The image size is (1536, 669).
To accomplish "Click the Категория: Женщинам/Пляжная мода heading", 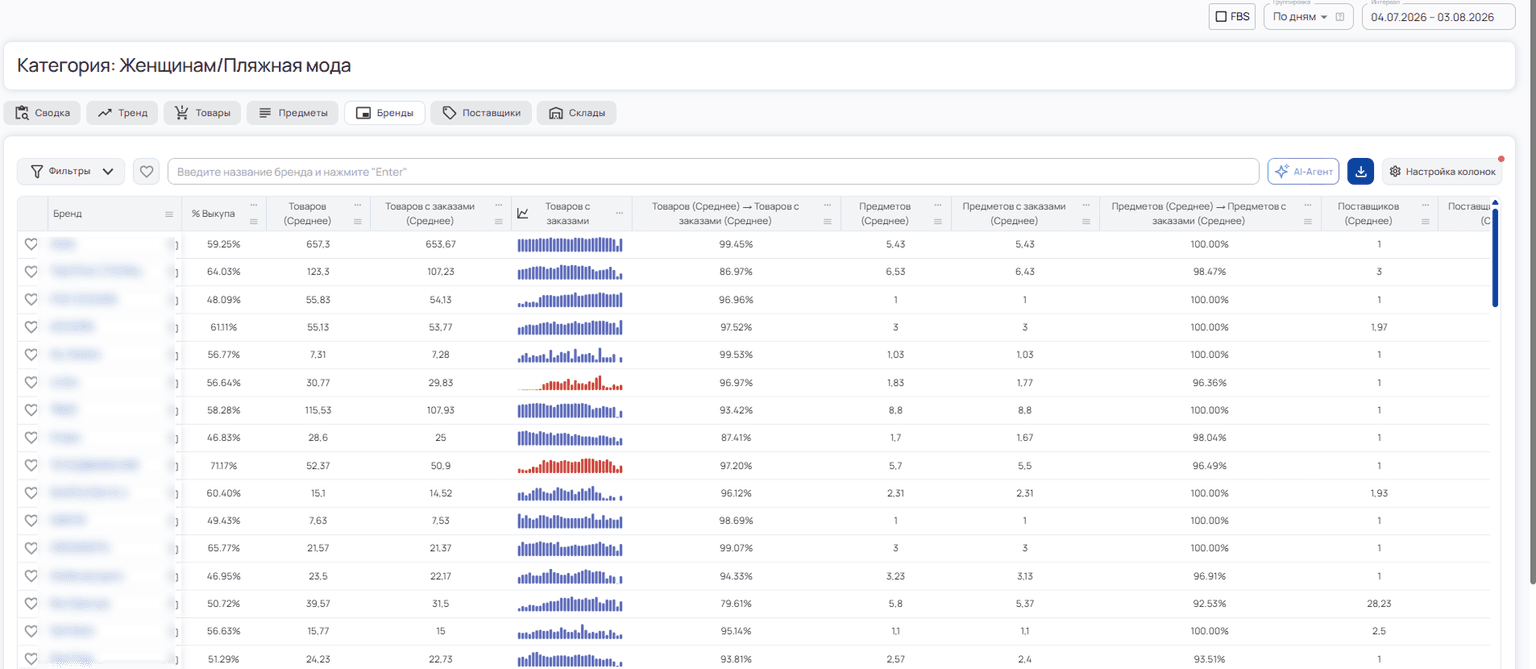I will (184, 66).
